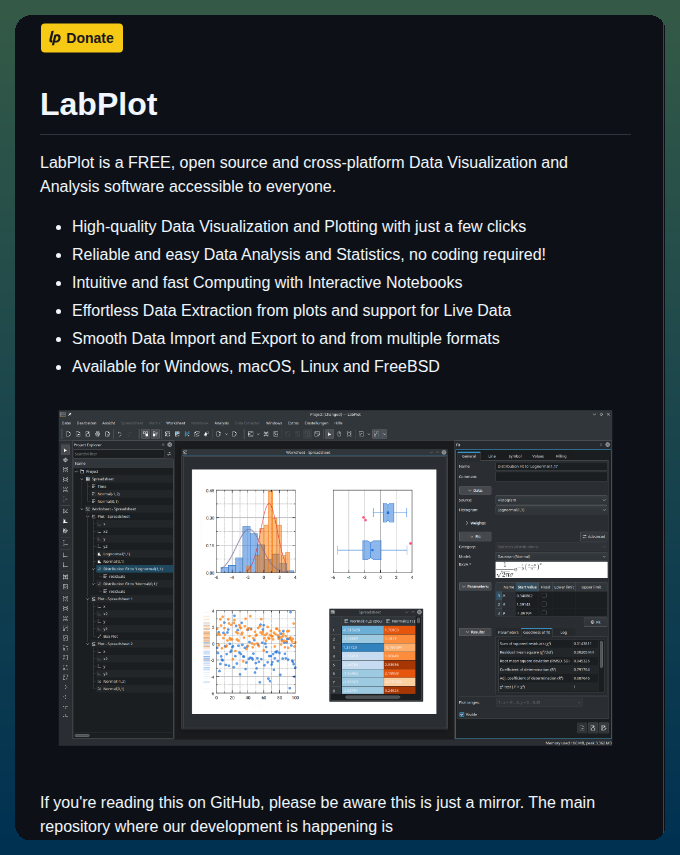680x855 pixels.
Task: Click the Start value column header
Action: [x=527, y=587]
